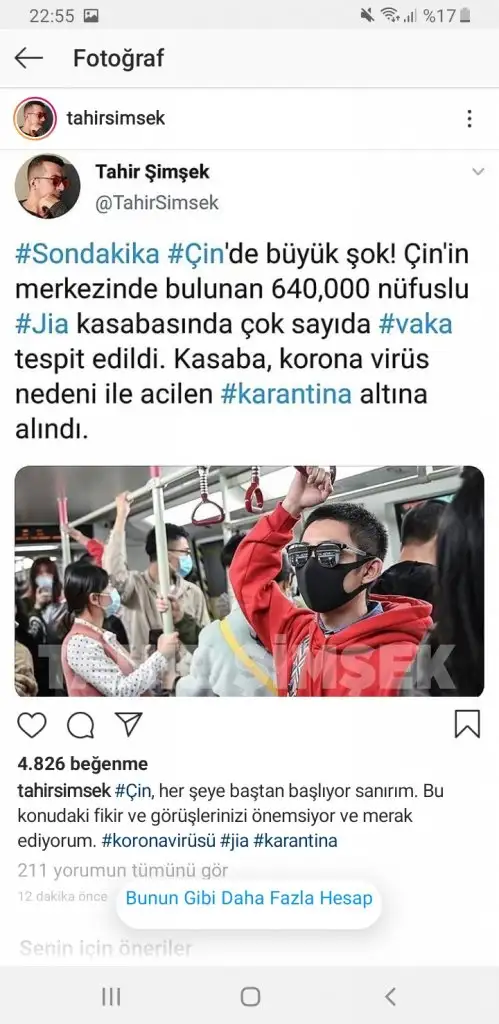The image size is (499, 1024).
Task: Tap the Android home button
Action: (x=250, y=997)
